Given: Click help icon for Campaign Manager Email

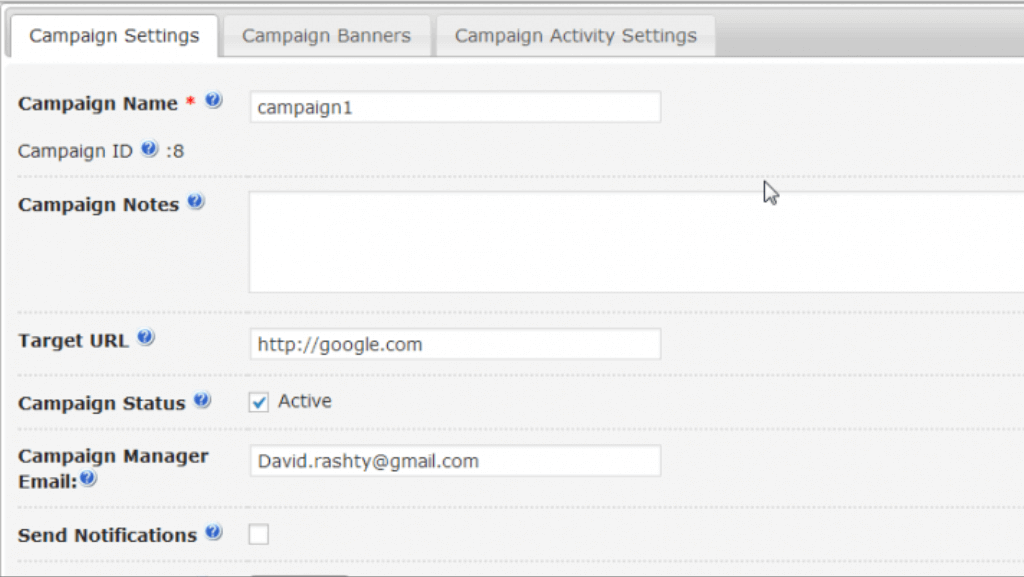Looking at the screenshot, I should point(89,480).
